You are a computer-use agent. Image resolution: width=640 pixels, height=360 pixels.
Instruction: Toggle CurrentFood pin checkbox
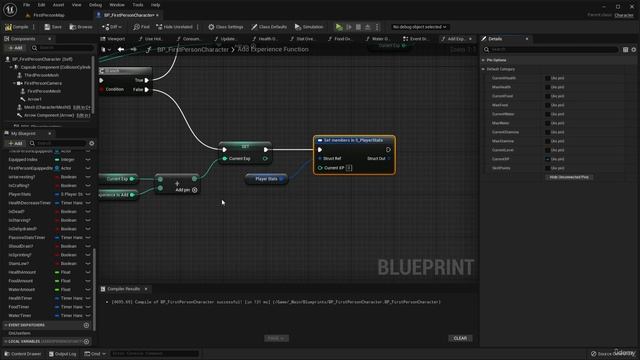547,96
